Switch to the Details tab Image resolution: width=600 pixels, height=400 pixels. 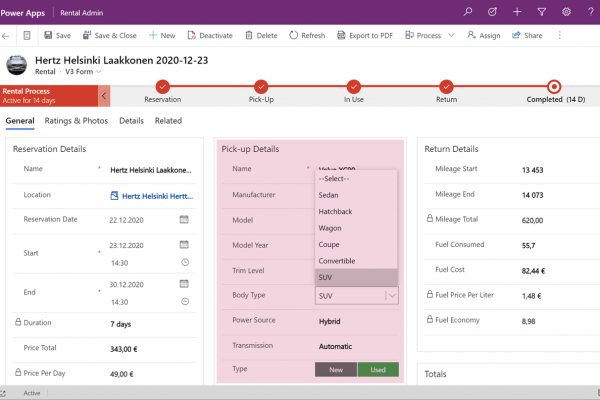pyautogui.click(x=131, y=121)
